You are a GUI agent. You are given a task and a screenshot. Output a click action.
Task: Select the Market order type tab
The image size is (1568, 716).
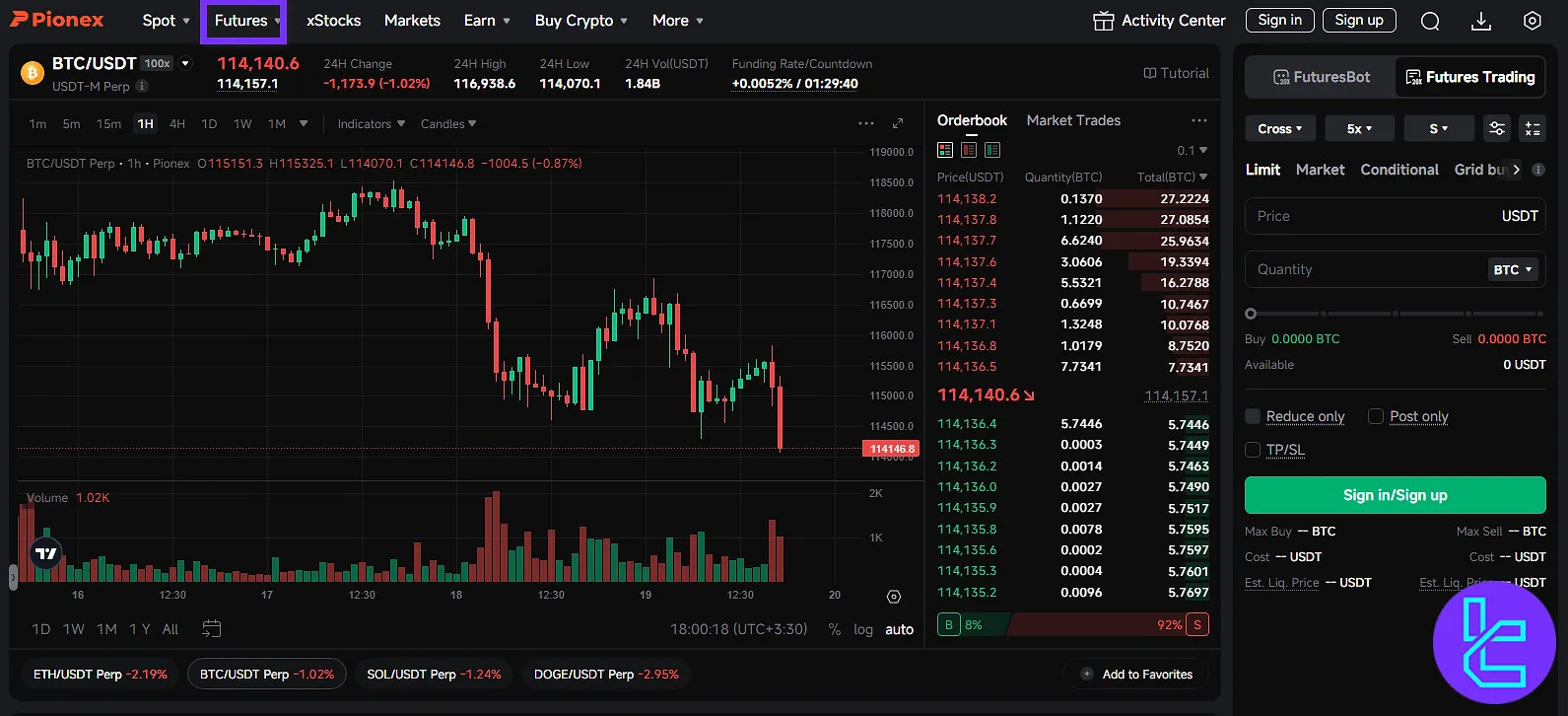[1320, 170]
